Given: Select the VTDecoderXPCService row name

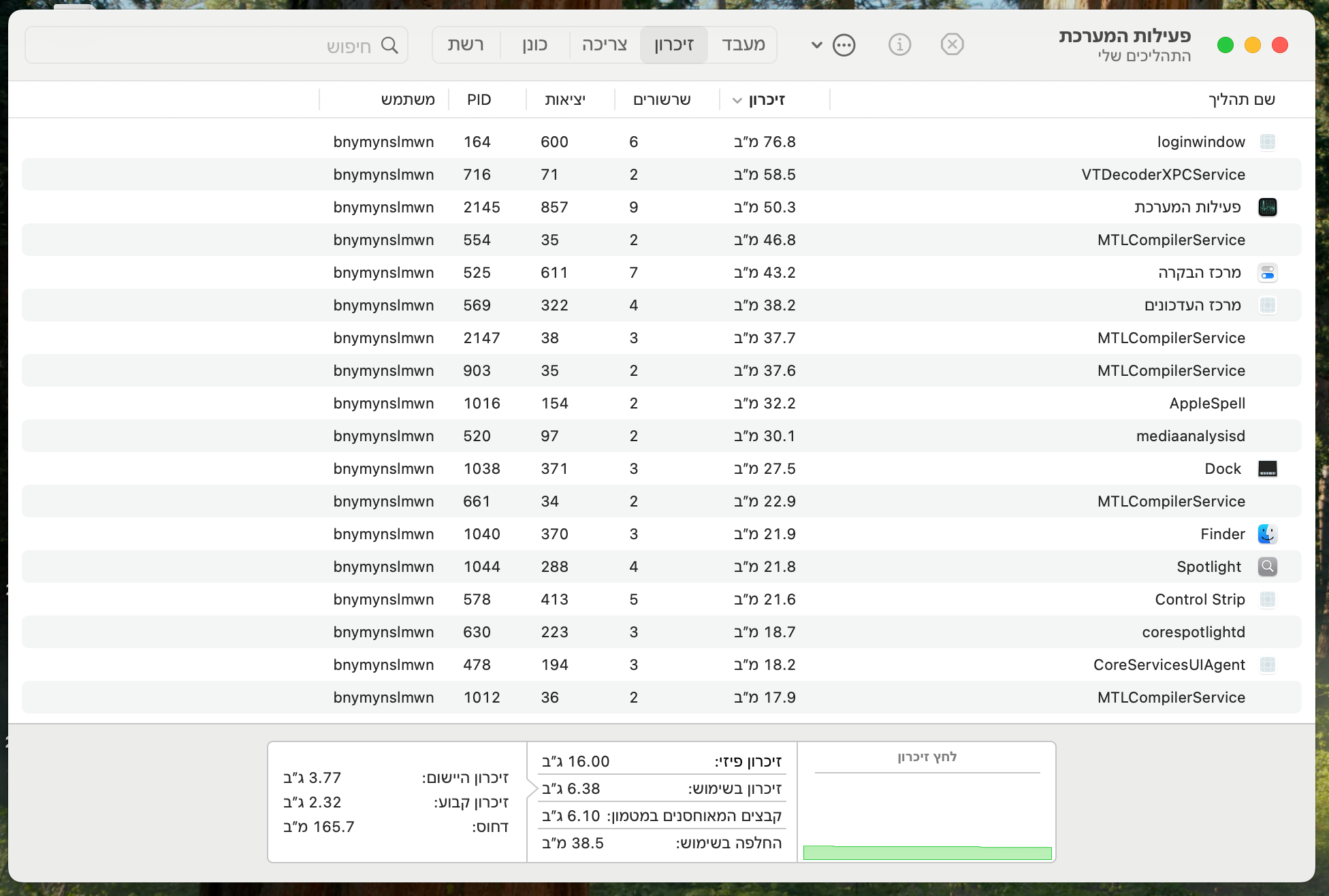Looking at the screenshot, I should tap(1164, 174).
